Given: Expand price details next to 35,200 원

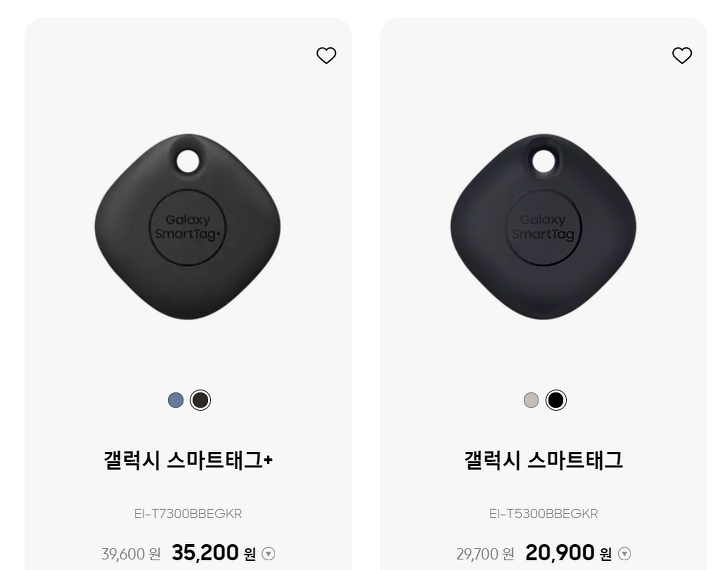Looking at the screenshot, I should 269,554.
